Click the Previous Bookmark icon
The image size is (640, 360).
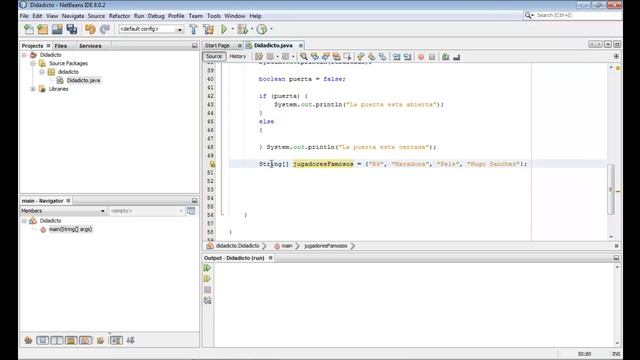[x=361, y=57]
